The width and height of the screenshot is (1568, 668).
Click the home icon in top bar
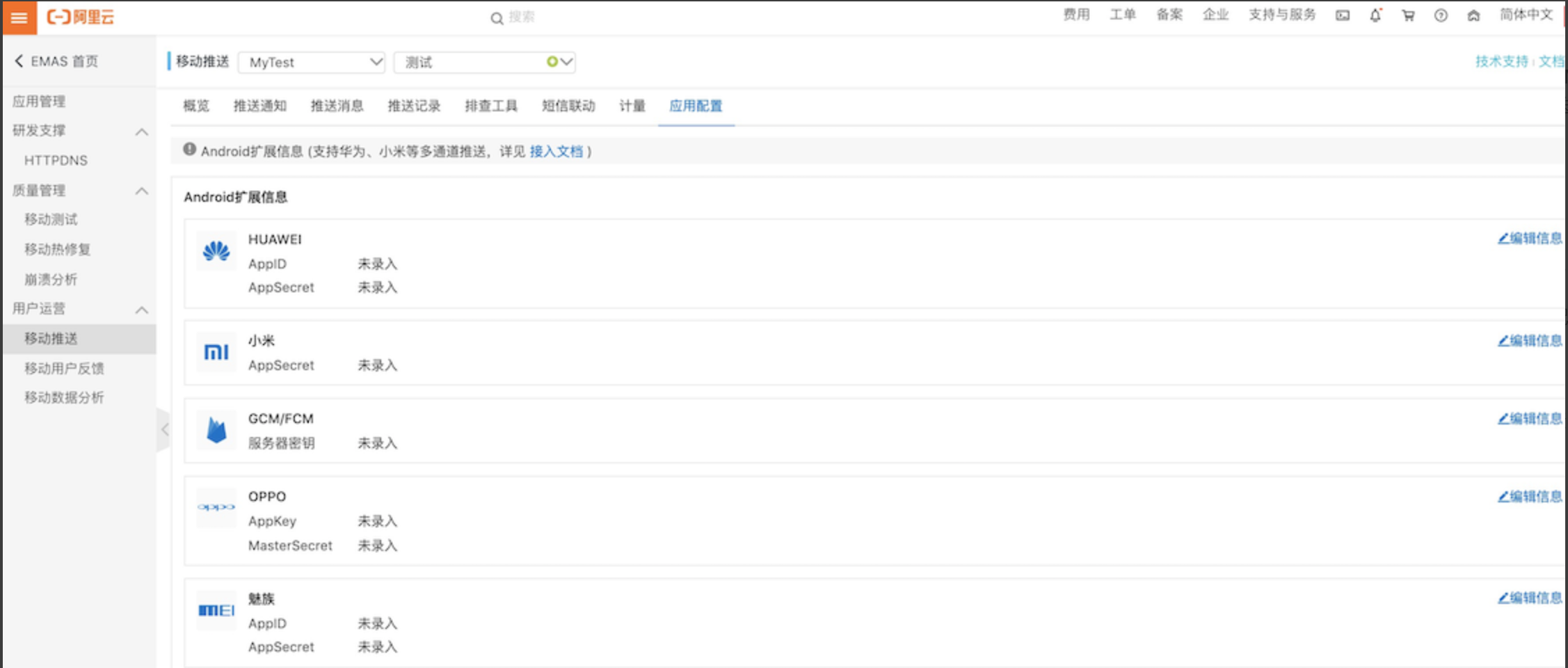pos(1473,15)
